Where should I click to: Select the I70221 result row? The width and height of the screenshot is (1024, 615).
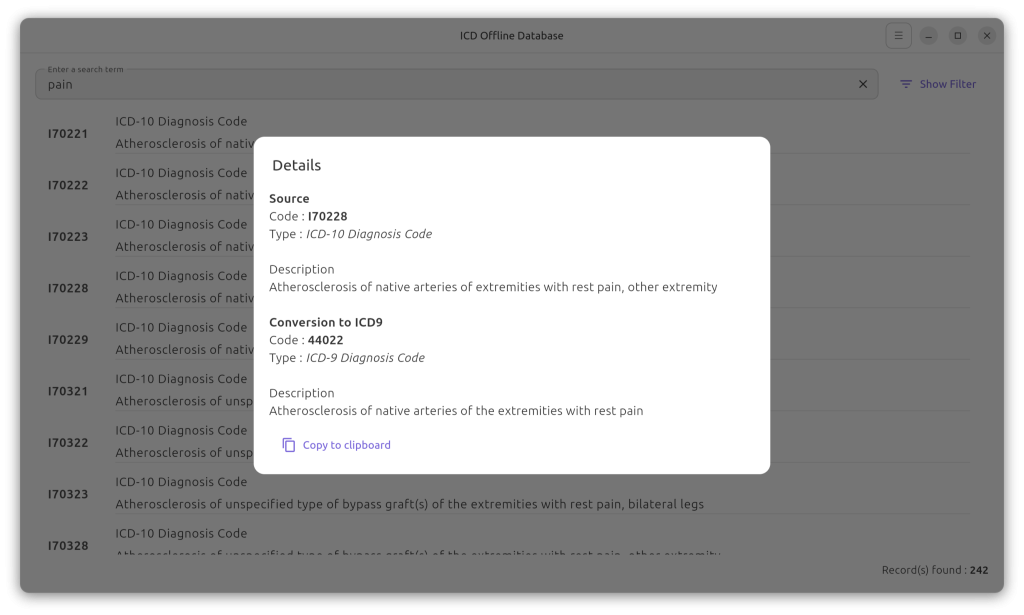pos(68,134)
